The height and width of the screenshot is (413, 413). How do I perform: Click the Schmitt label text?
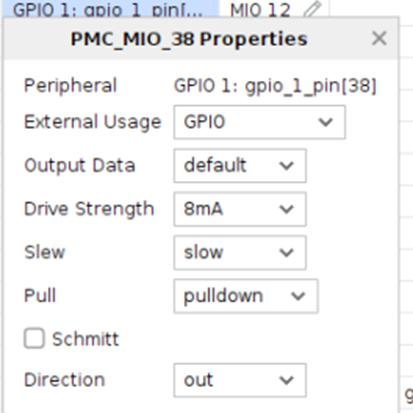(x=85, y=339)
